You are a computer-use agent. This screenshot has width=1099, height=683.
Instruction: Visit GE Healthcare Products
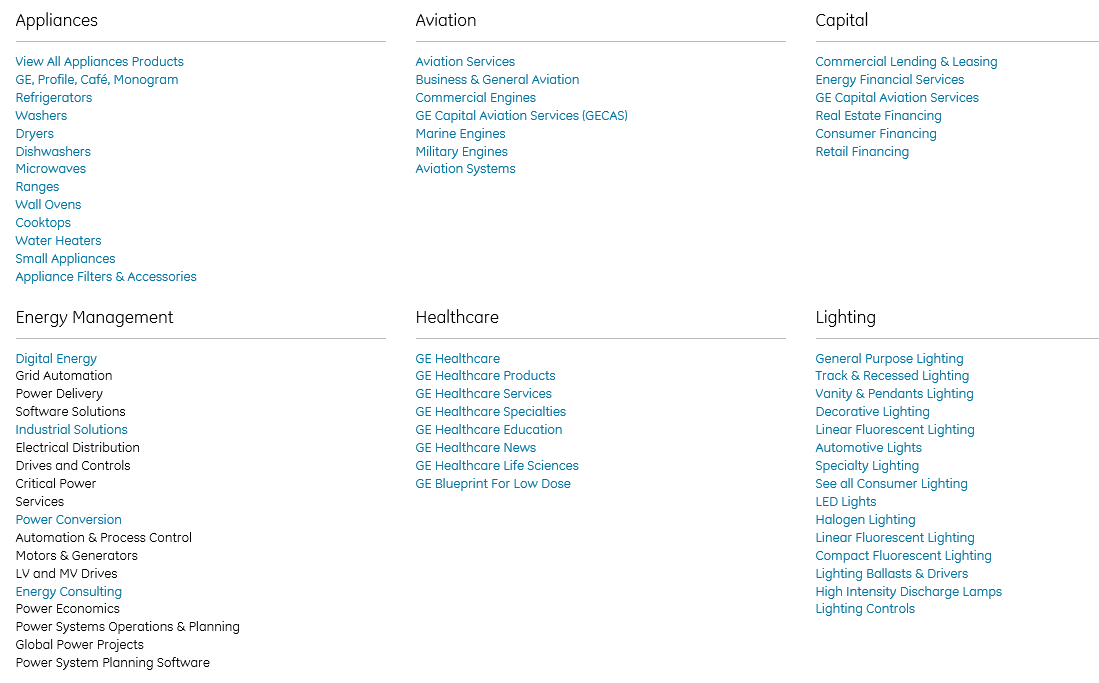point(485,376)
